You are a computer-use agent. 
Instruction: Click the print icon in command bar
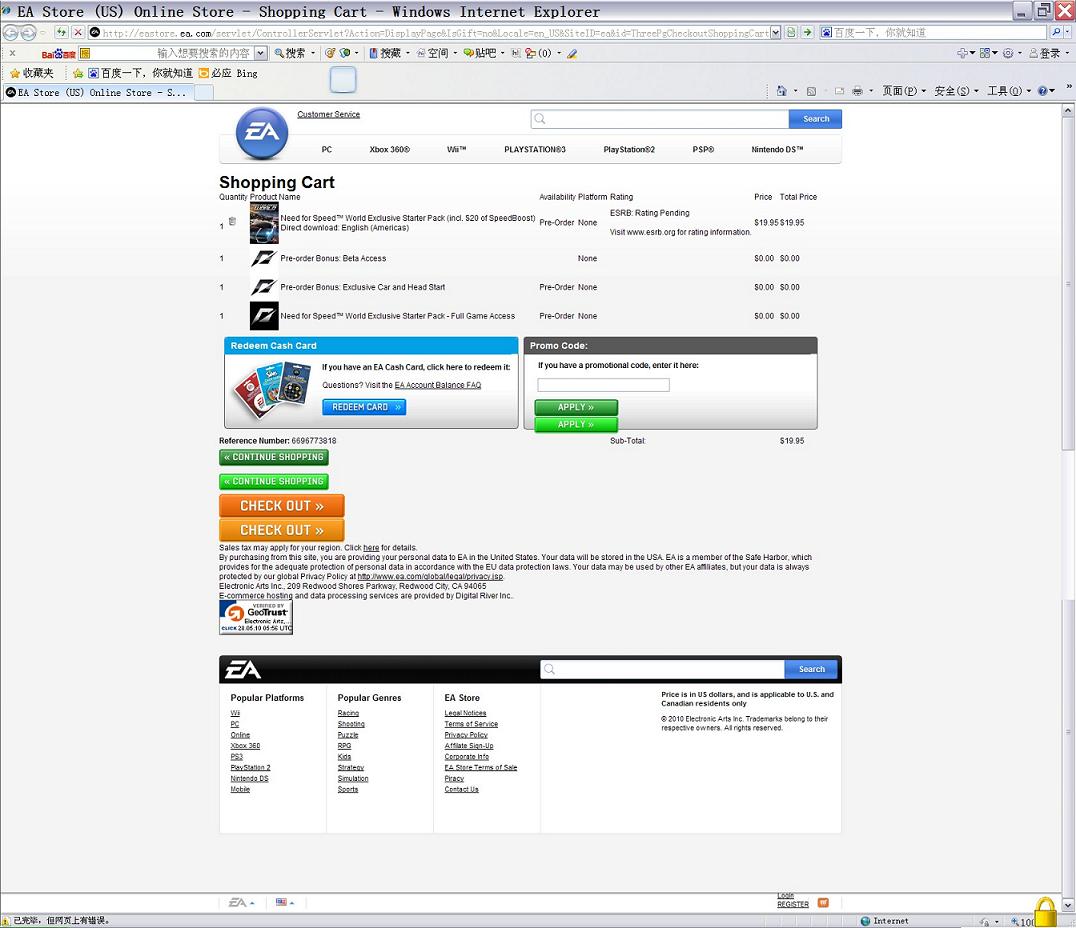pyautogui.click(x=857, y=91)
